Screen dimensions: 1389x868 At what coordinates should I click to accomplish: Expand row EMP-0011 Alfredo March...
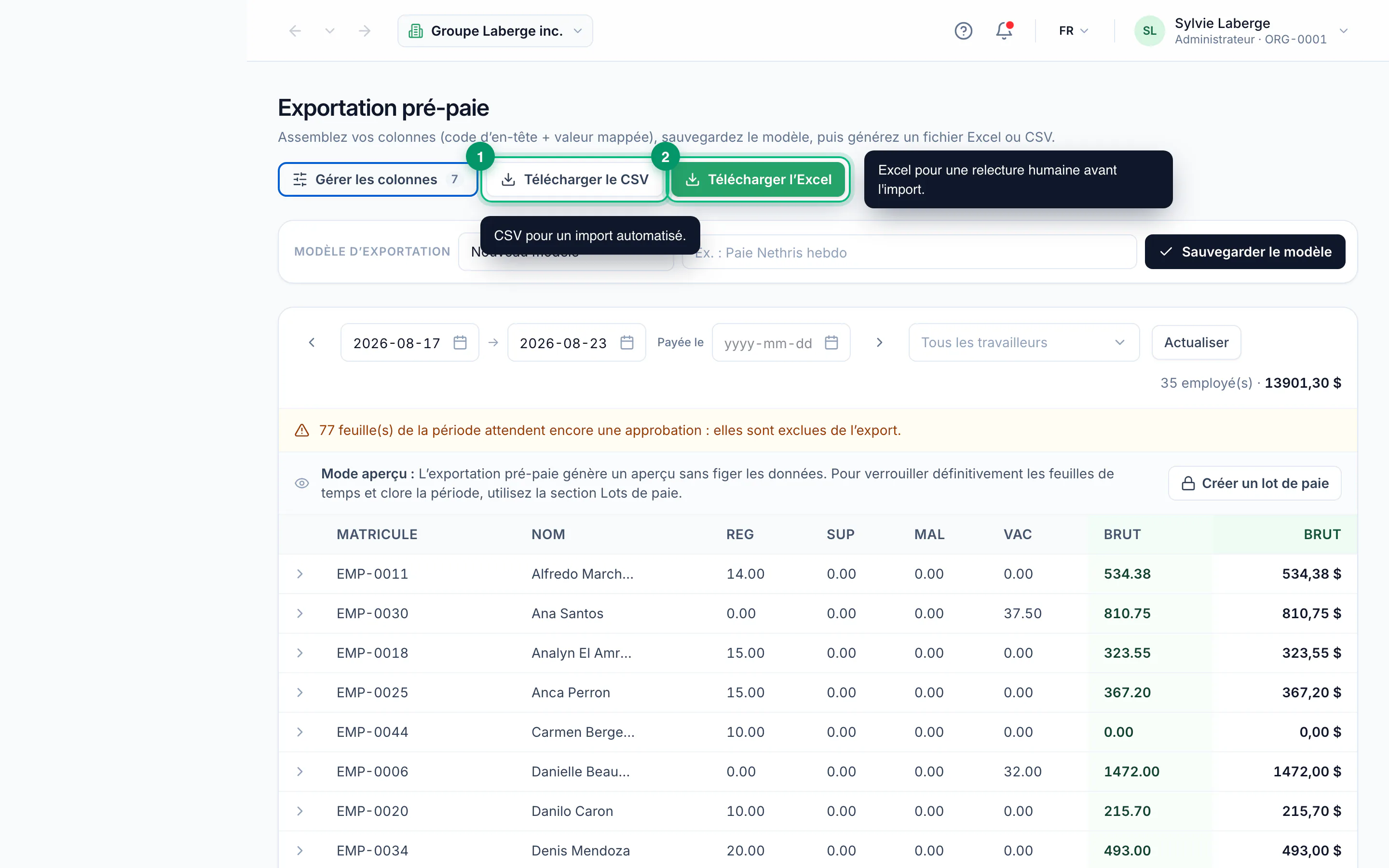pyautogui.click(x=300, y=574)
